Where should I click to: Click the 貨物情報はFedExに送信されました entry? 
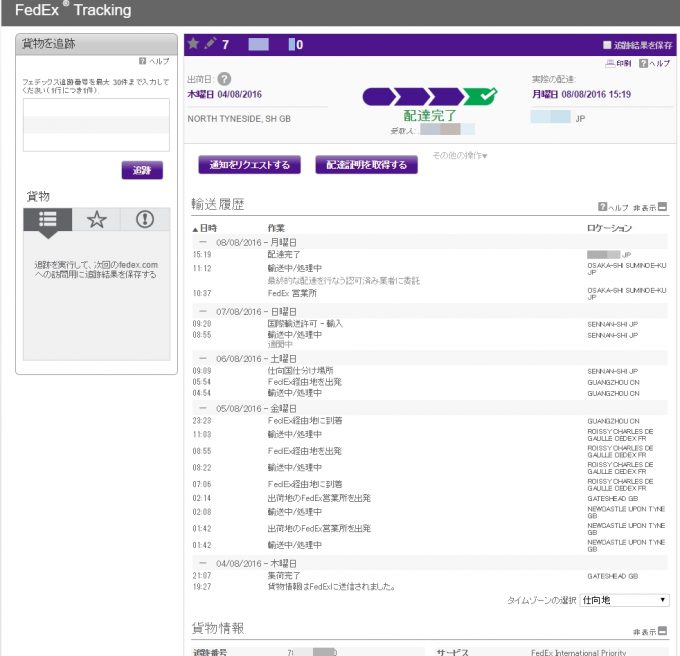331,587
